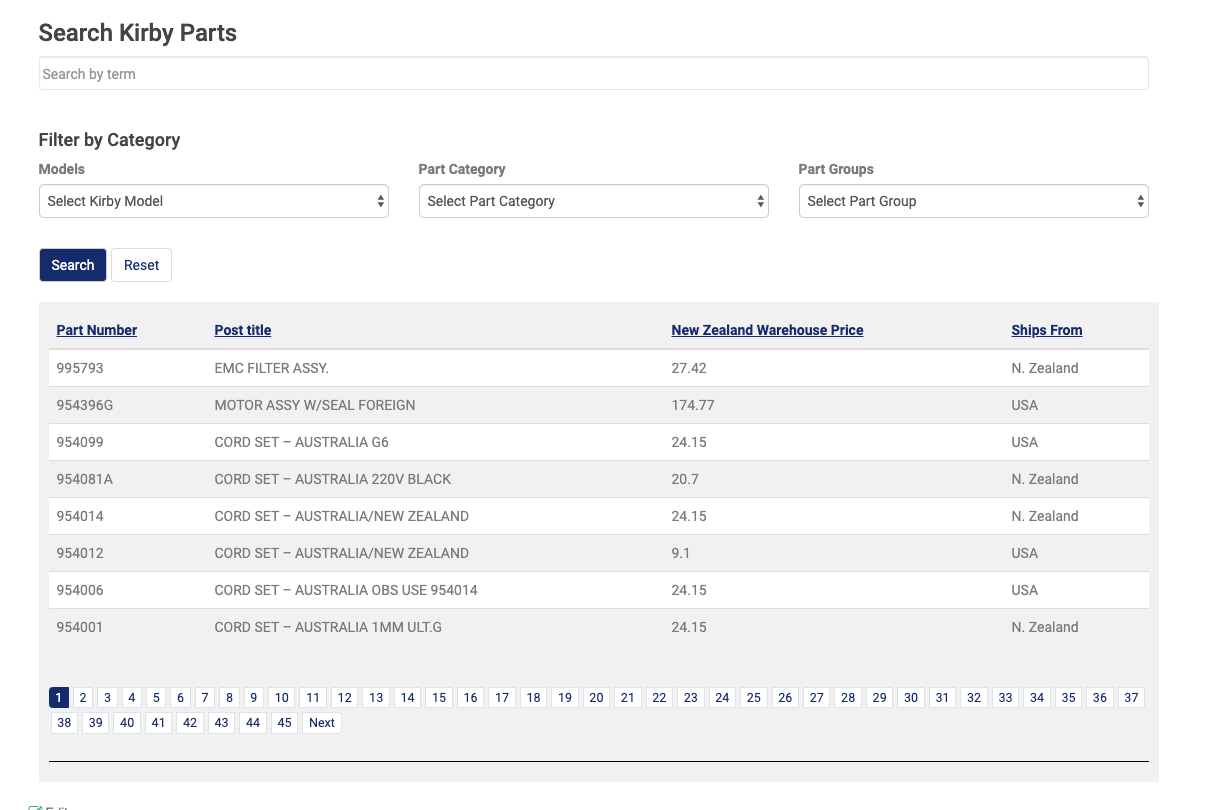Open the Select Kirby Model dropdown

pyautogui.click(x=213, y=201)
